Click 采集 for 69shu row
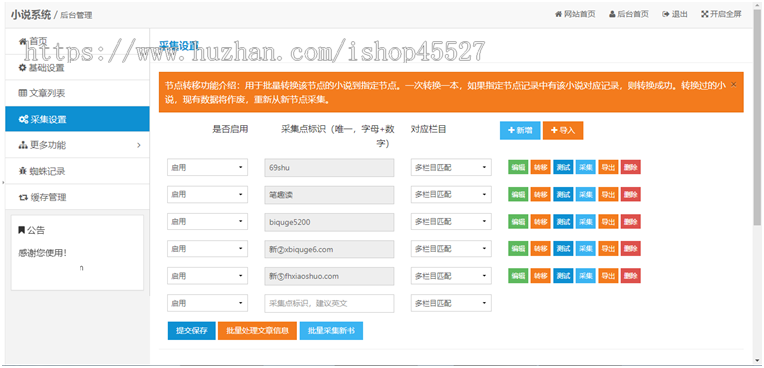This screenshot has width=764, height=368. click(x=586, y=167)
